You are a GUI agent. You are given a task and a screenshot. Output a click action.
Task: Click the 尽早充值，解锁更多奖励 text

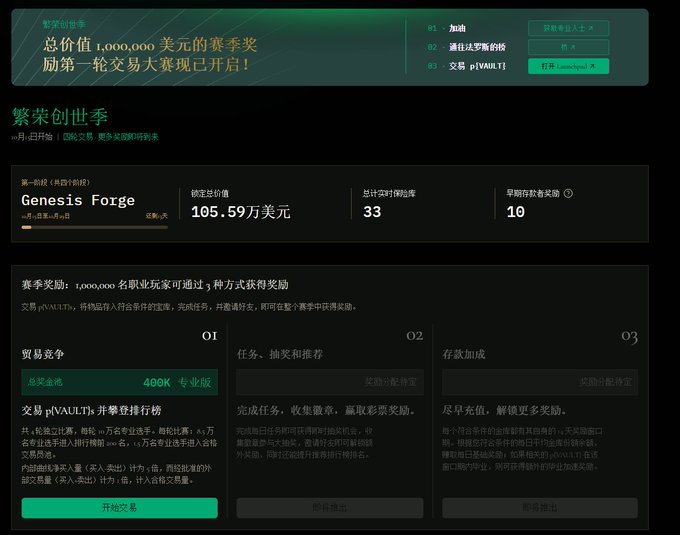pos(504,410)
